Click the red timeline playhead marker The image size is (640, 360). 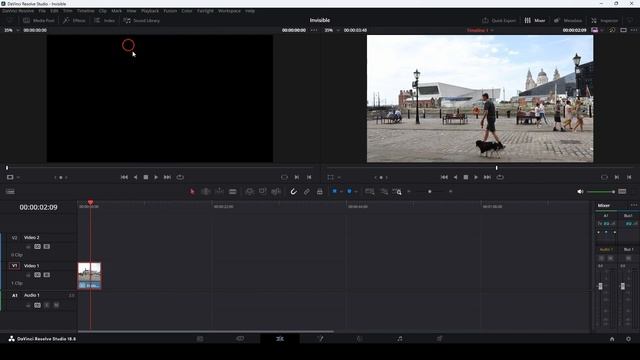click(90, 202)
